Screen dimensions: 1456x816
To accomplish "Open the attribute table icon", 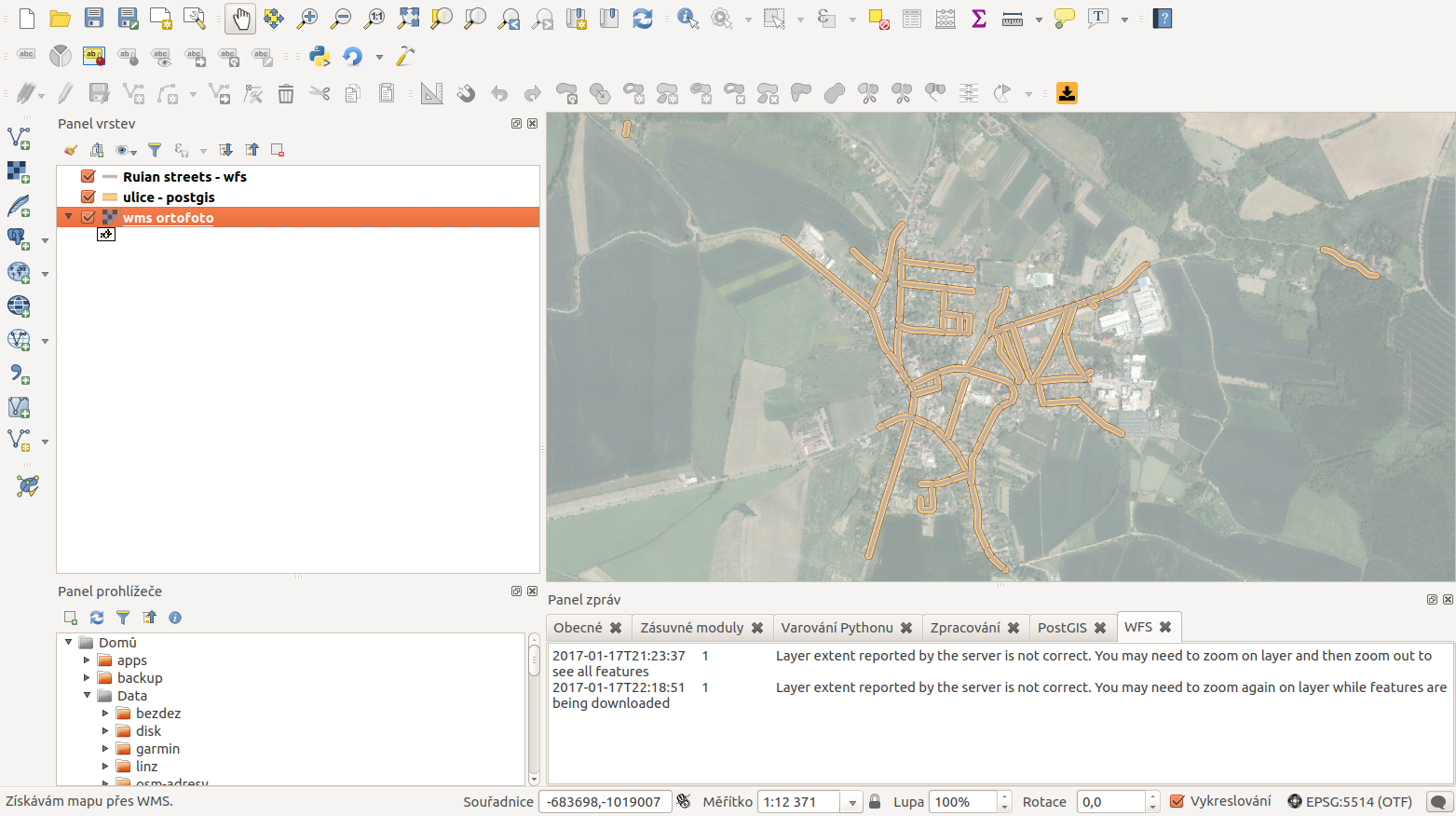I will (x=912, y=19).
